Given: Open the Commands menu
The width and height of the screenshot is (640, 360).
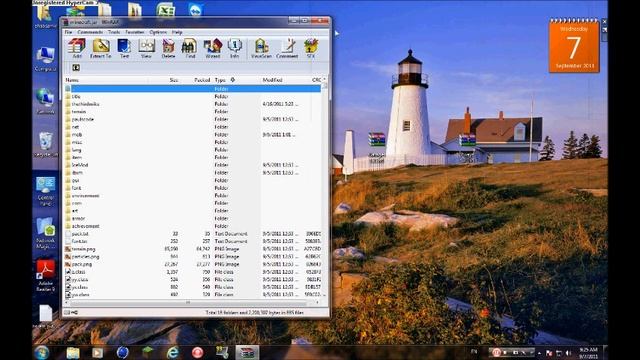Looking at the screenshot, I should (90, 32).
